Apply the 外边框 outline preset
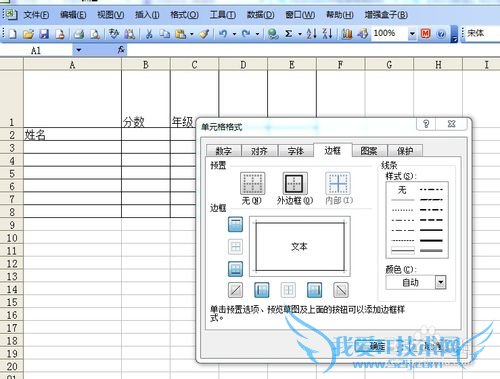Image resolution: width=500 pixels, height=379 pixels. tap(295, 184)
